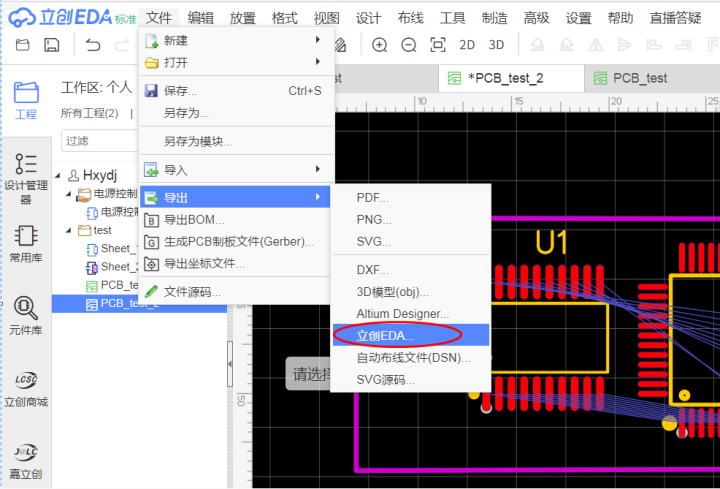Screen dimensions: 720x489
Task: Click the rotate right toolbar icon
Action: [567, 45]
